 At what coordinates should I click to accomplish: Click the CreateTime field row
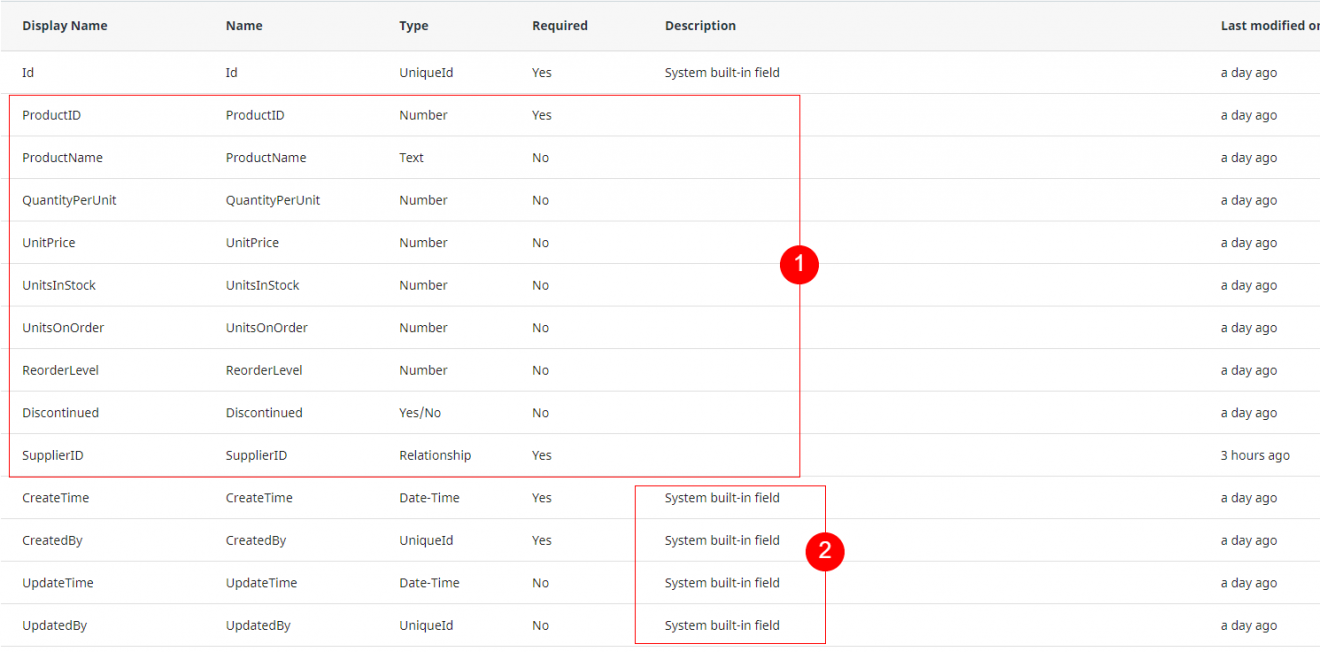coord(55,497)
